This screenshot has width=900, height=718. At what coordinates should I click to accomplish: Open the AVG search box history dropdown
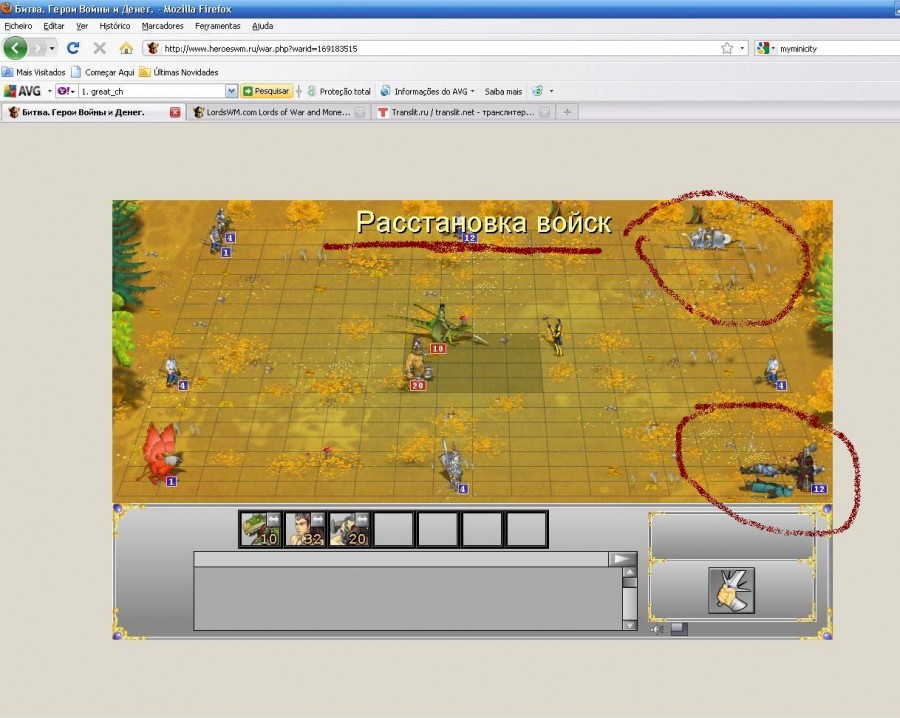231,91
